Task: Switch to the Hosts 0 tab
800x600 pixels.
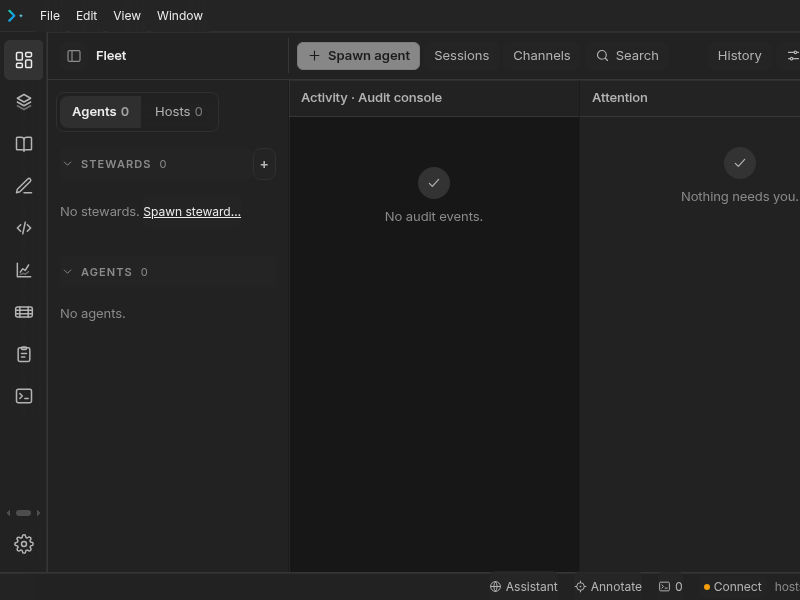Action: tap(179, 112)
